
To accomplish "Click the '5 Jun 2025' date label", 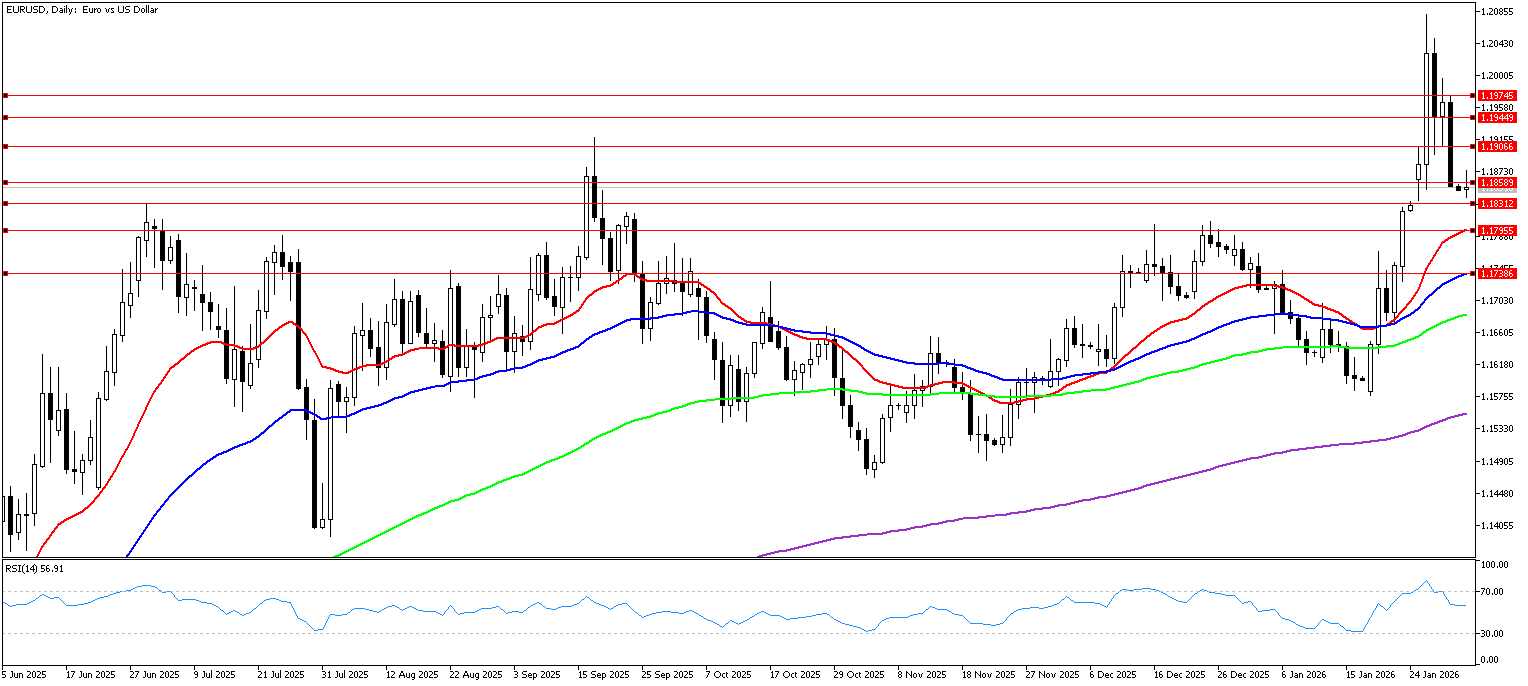I will click(x=25, y=675).
